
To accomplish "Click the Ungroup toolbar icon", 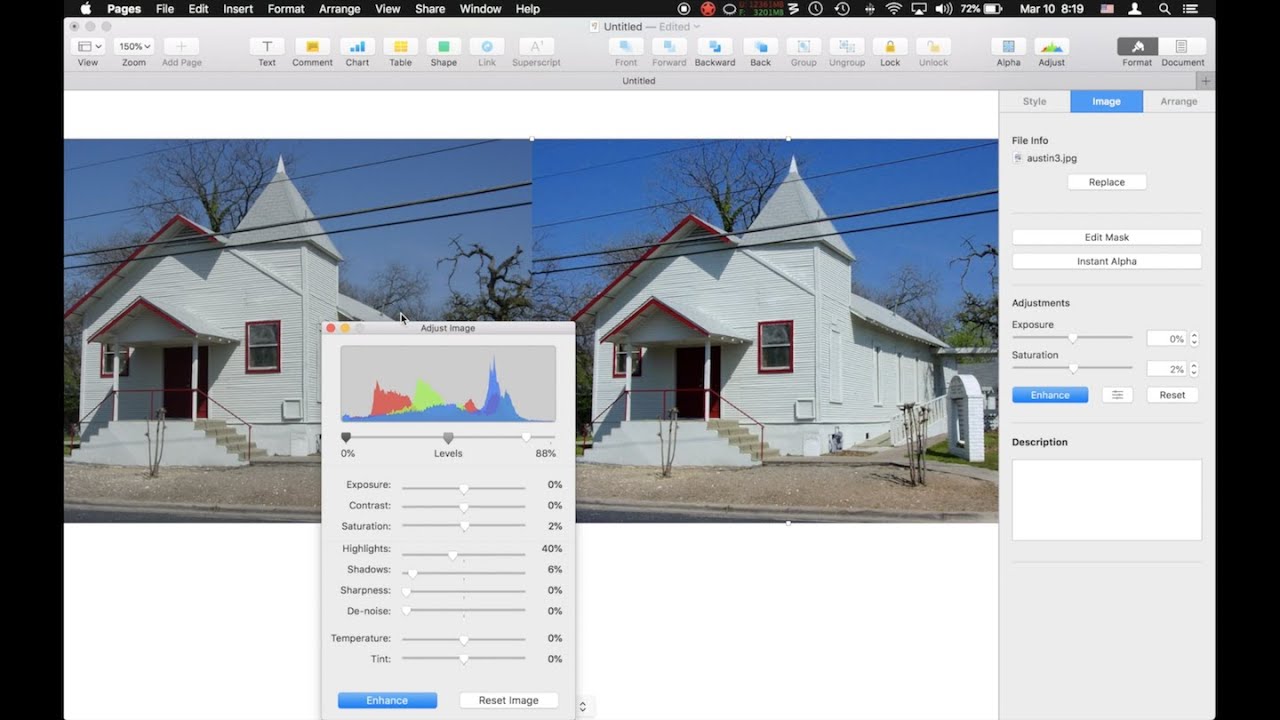I will (847, 46).
